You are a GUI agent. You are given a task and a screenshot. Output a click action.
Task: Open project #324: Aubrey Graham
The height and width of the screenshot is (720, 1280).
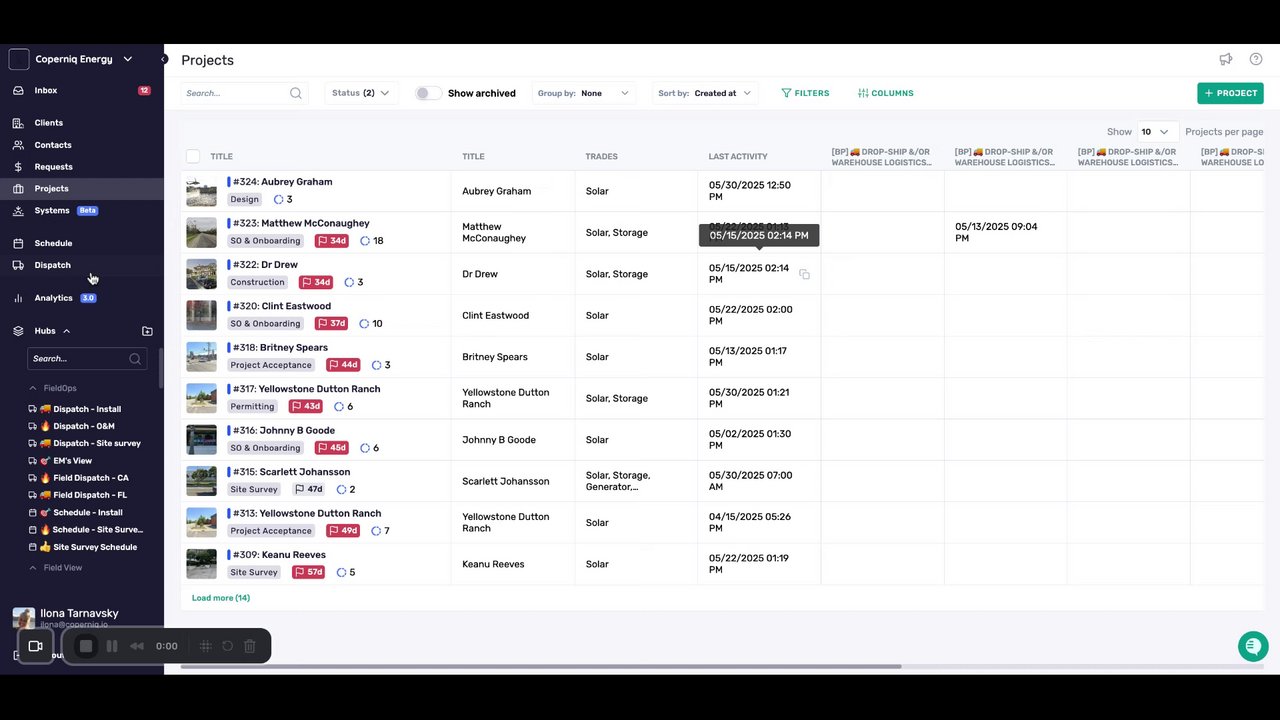pos(282,182)
